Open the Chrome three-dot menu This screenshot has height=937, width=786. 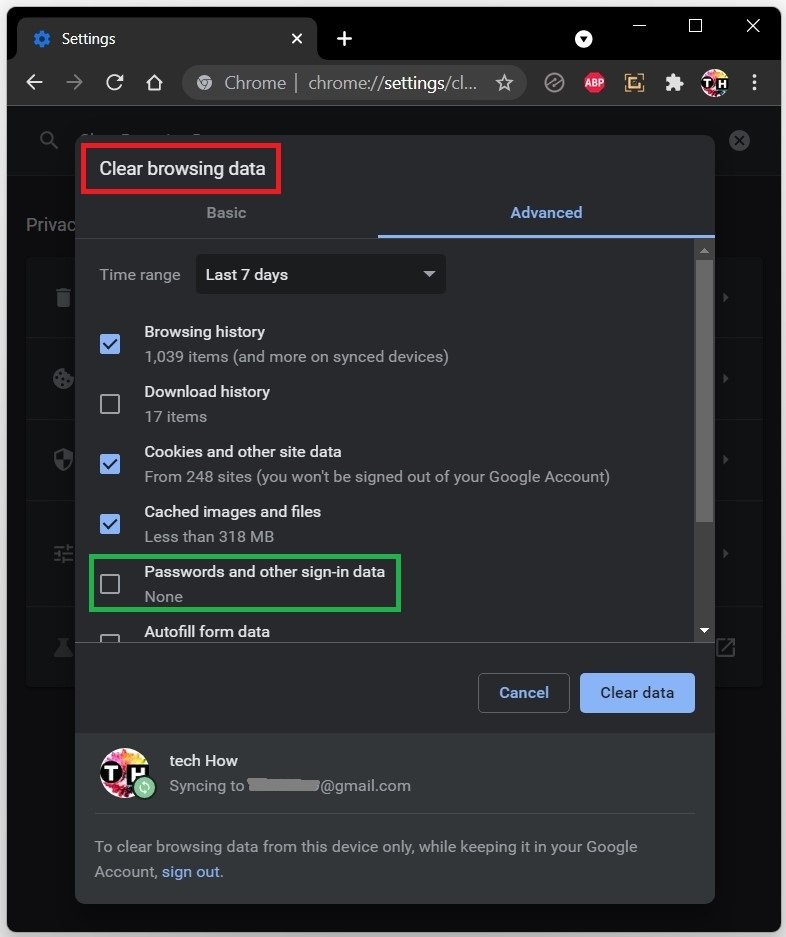754,83
